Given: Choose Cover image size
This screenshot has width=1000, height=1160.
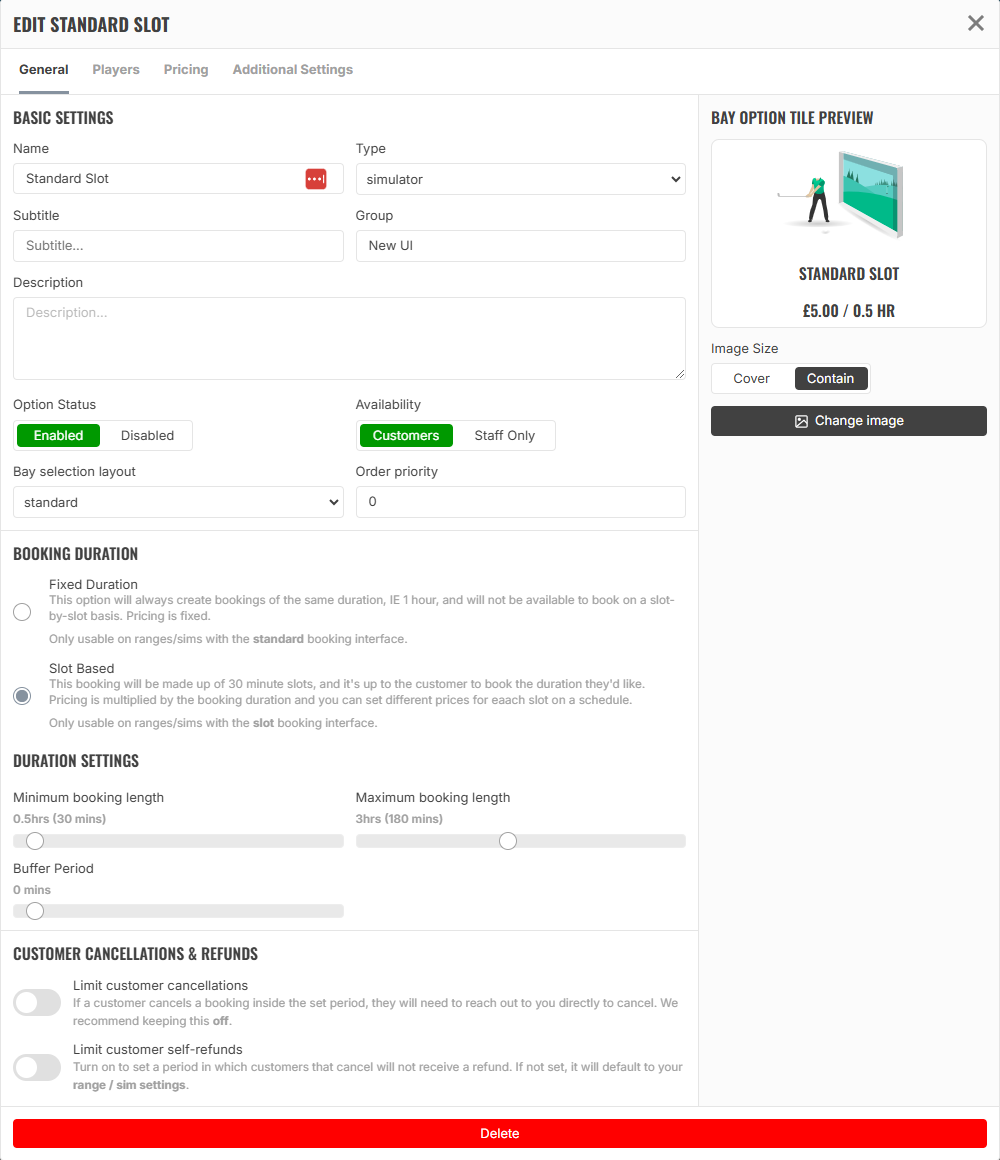Looking at the screenshot, I should (751, 379).
